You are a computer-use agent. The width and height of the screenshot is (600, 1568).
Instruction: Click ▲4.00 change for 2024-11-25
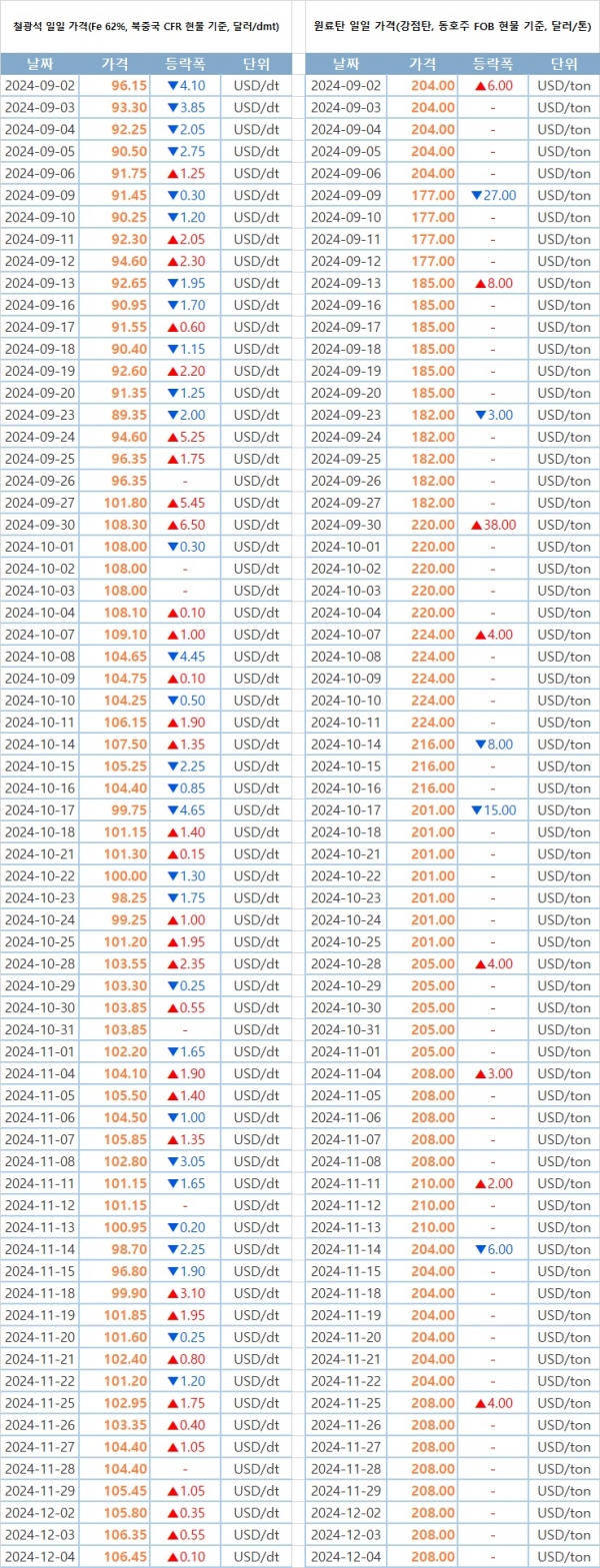(494, 1404)
